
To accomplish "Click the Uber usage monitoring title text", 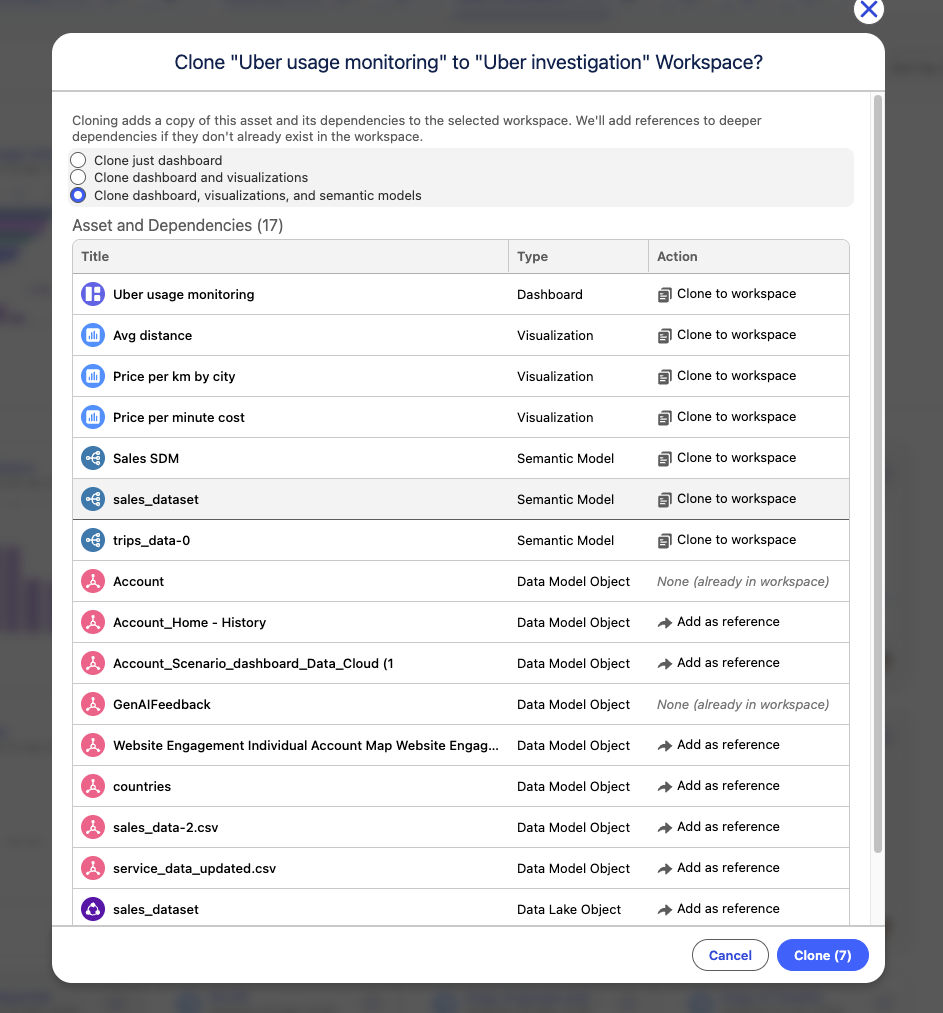I will click(183, 295).
